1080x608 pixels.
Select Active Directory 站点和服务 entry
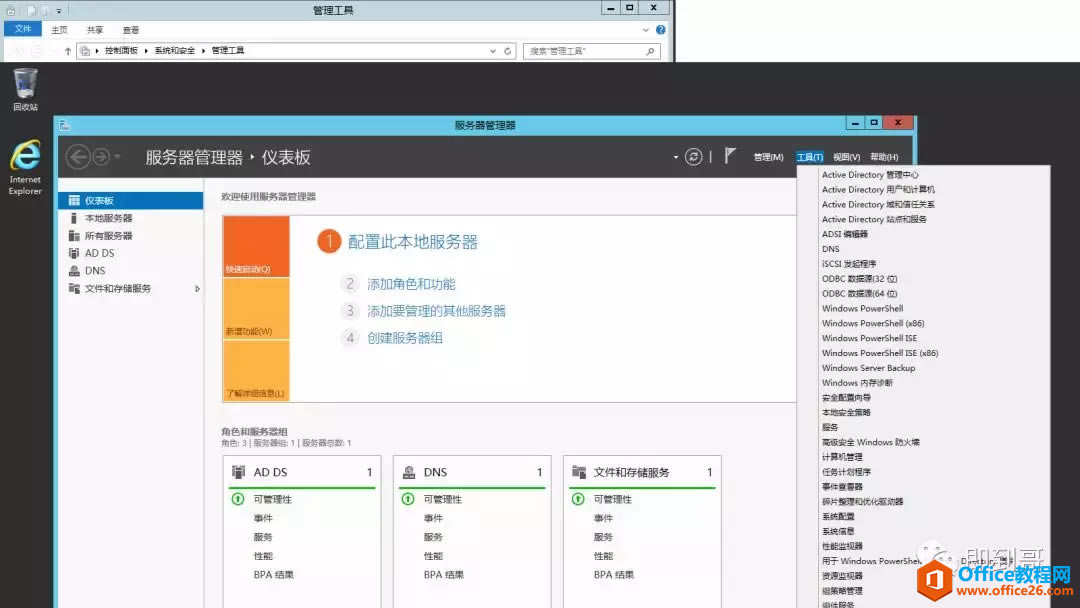[x=874, y=219]
